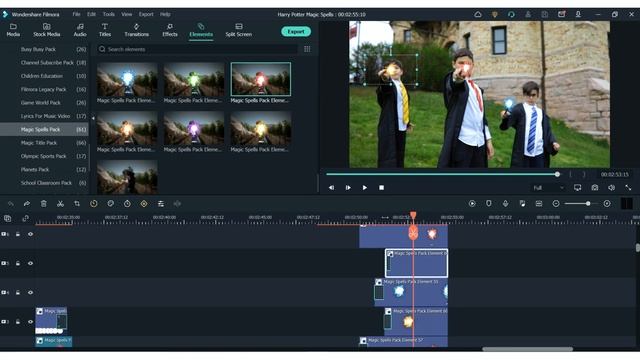Open the headset support icon
The width and height of the screenshot is (640, 360).
coord(511,14)
